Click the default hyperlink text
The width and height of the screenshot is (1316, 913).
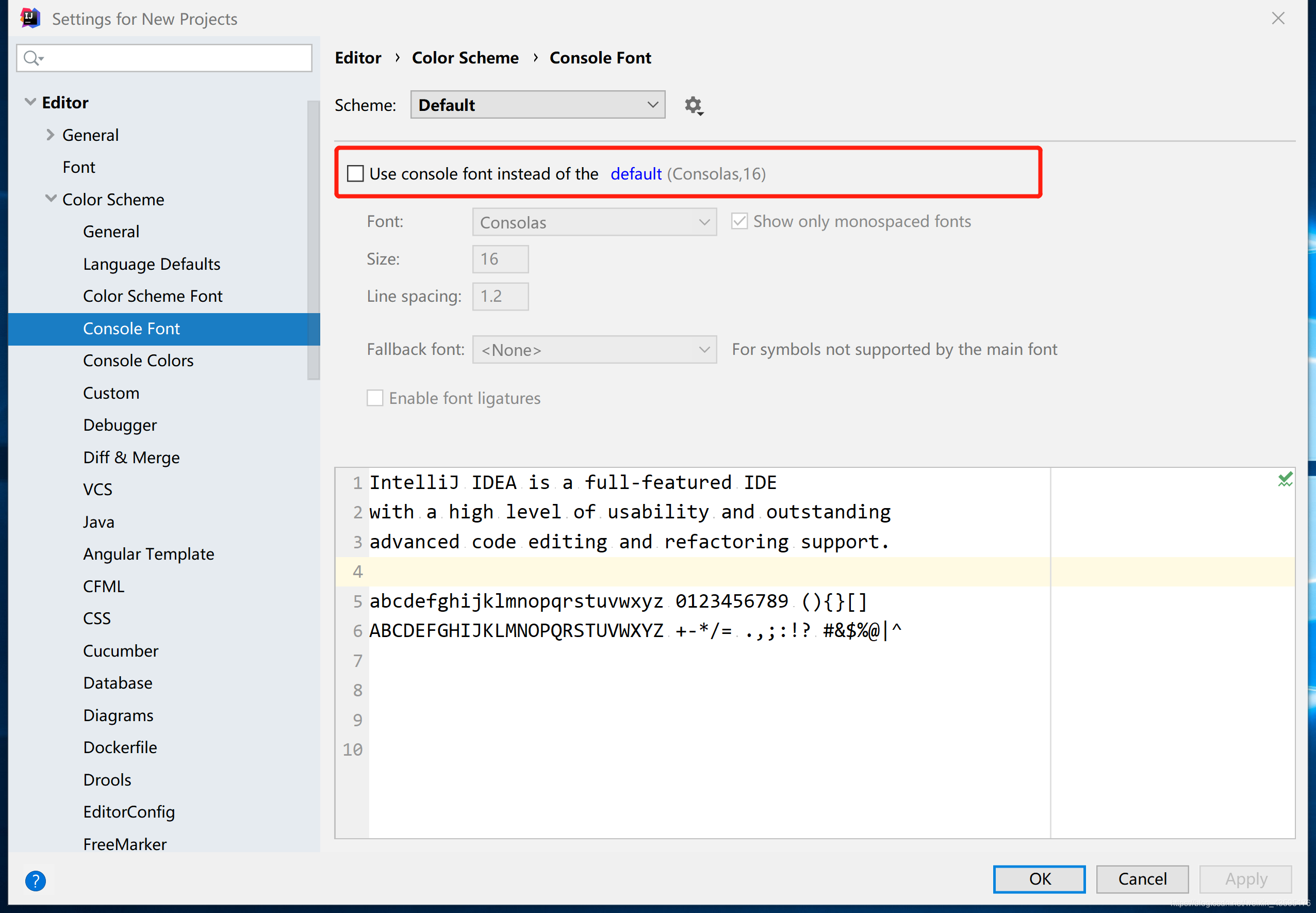635,173
